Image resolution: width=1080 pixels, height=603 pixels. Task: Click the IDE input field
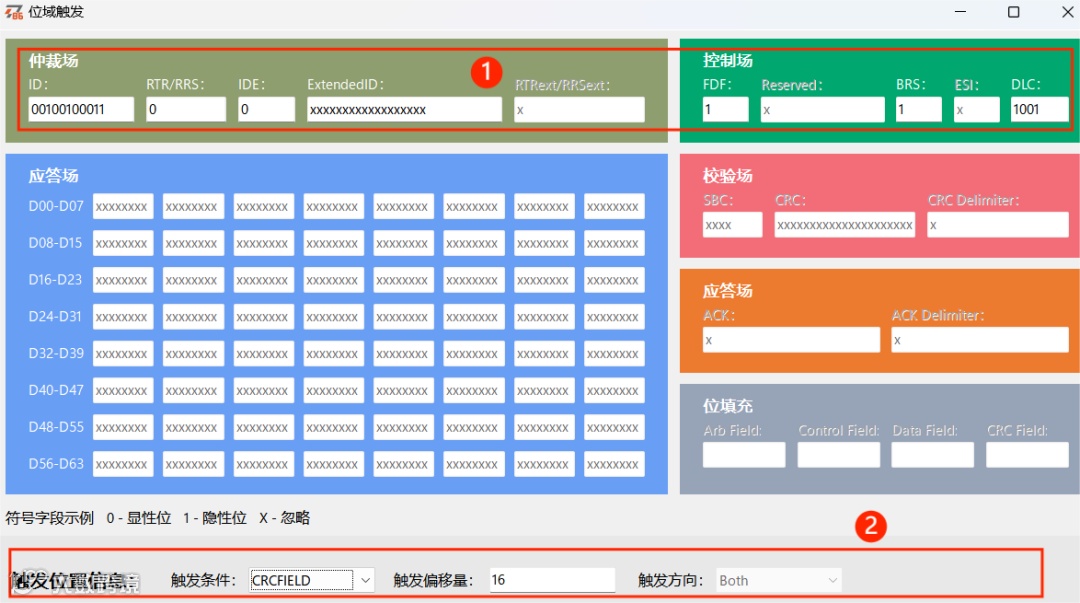[x=267, y=110]
